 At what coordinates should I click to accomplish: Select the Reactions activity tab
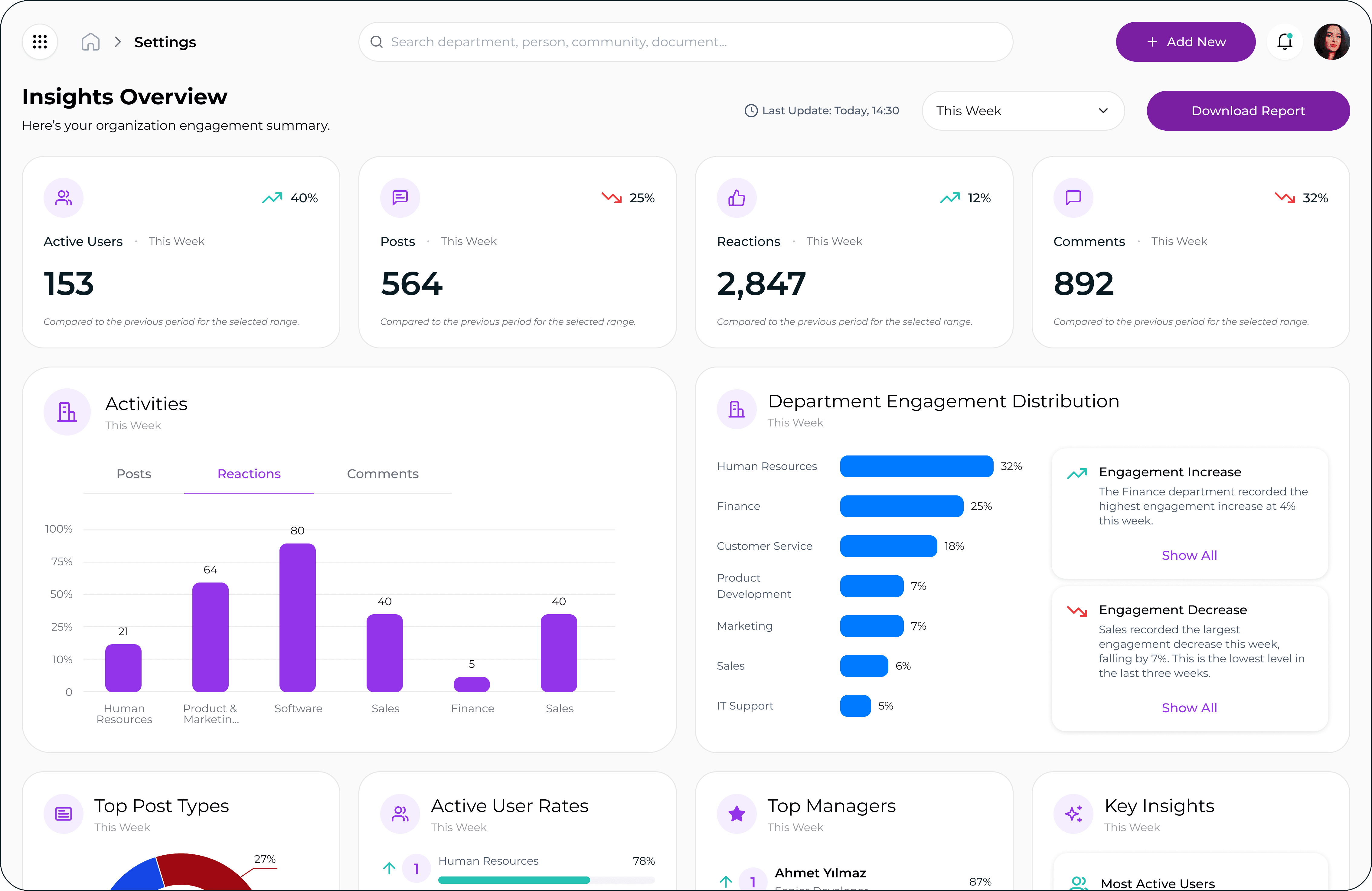pyautogui.click(x=248, y=474)
